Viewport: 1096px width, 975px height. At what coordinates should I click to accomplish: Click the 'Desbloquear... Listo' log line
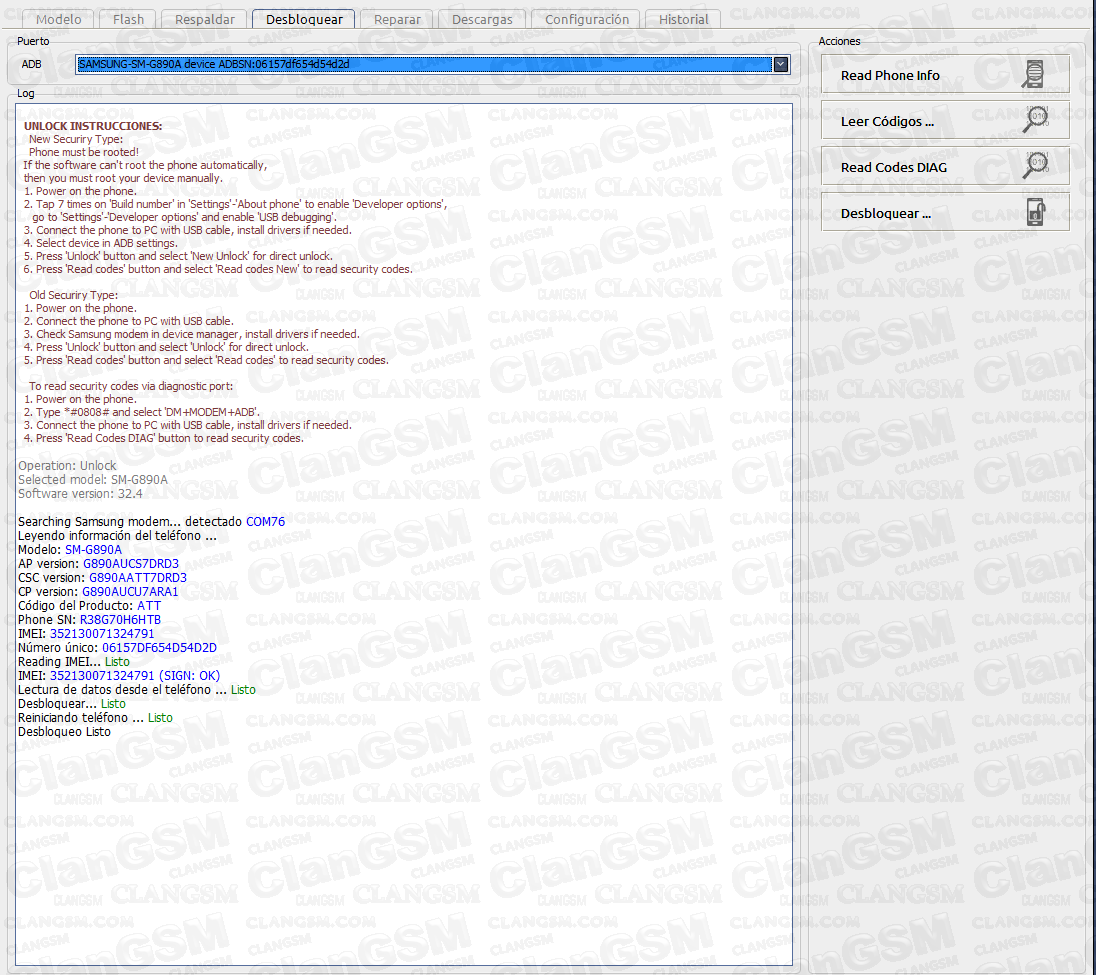tap(72, 703)
